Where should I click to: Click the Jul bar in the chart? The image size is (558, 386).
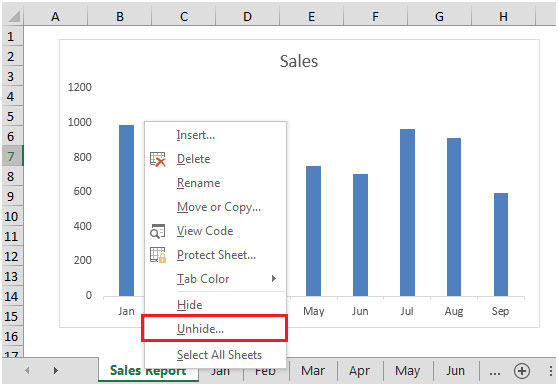point(407,212)
